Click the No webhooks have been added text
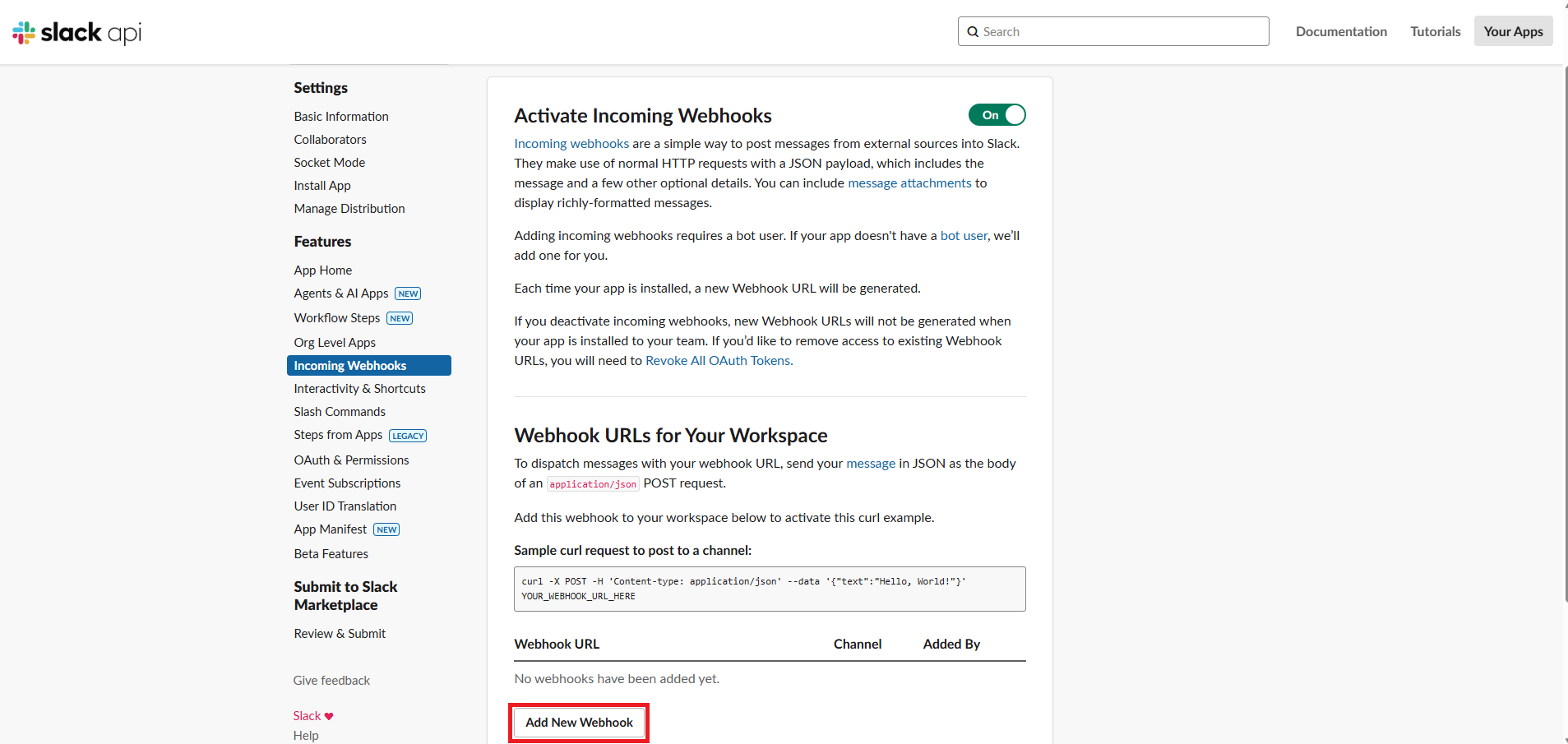 pos(617,679)
